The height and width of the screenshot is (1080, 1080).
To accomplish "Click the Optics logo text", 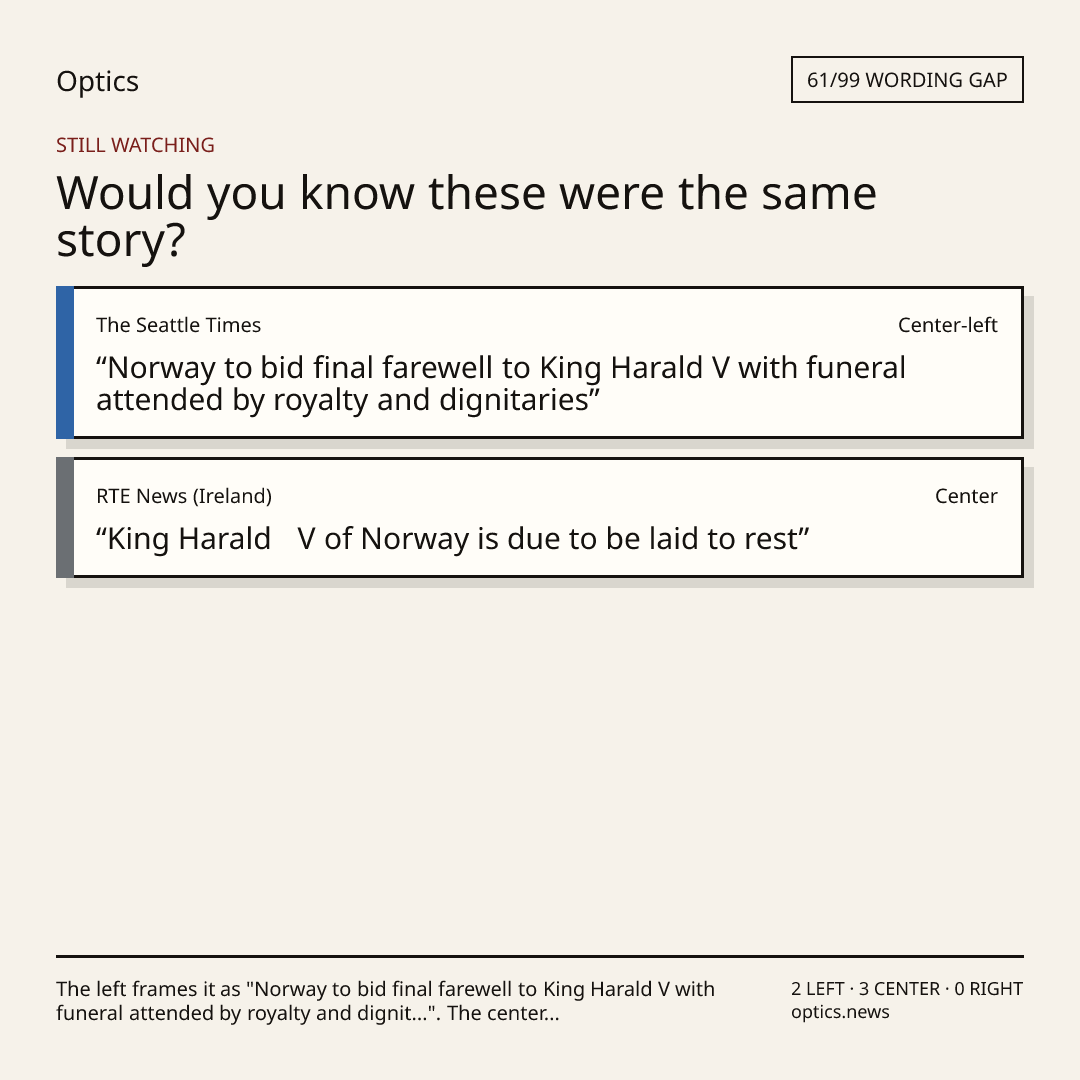I will click(97, 81).
